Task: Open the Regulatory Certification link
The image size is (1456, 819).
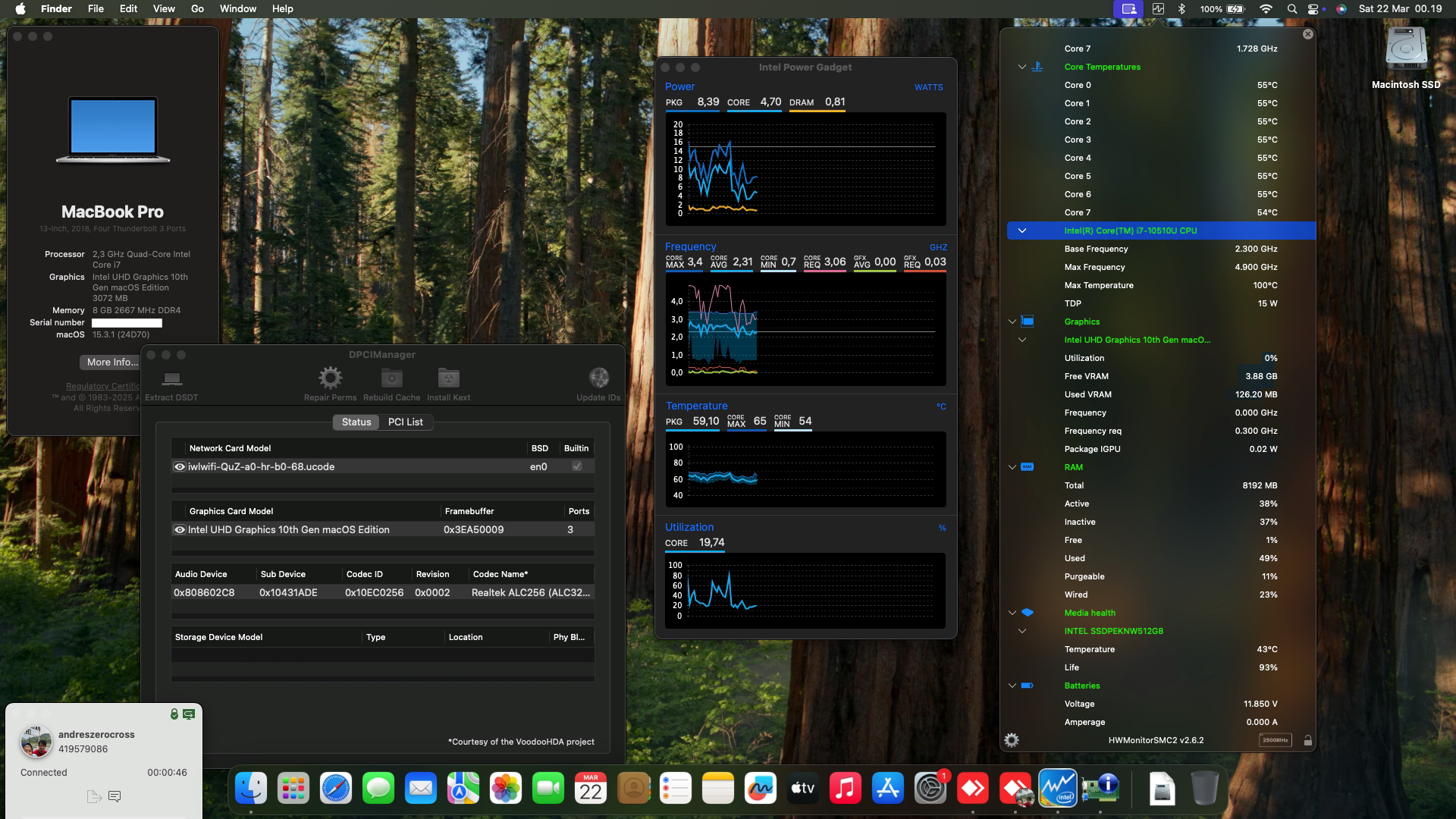Action: 102,386
